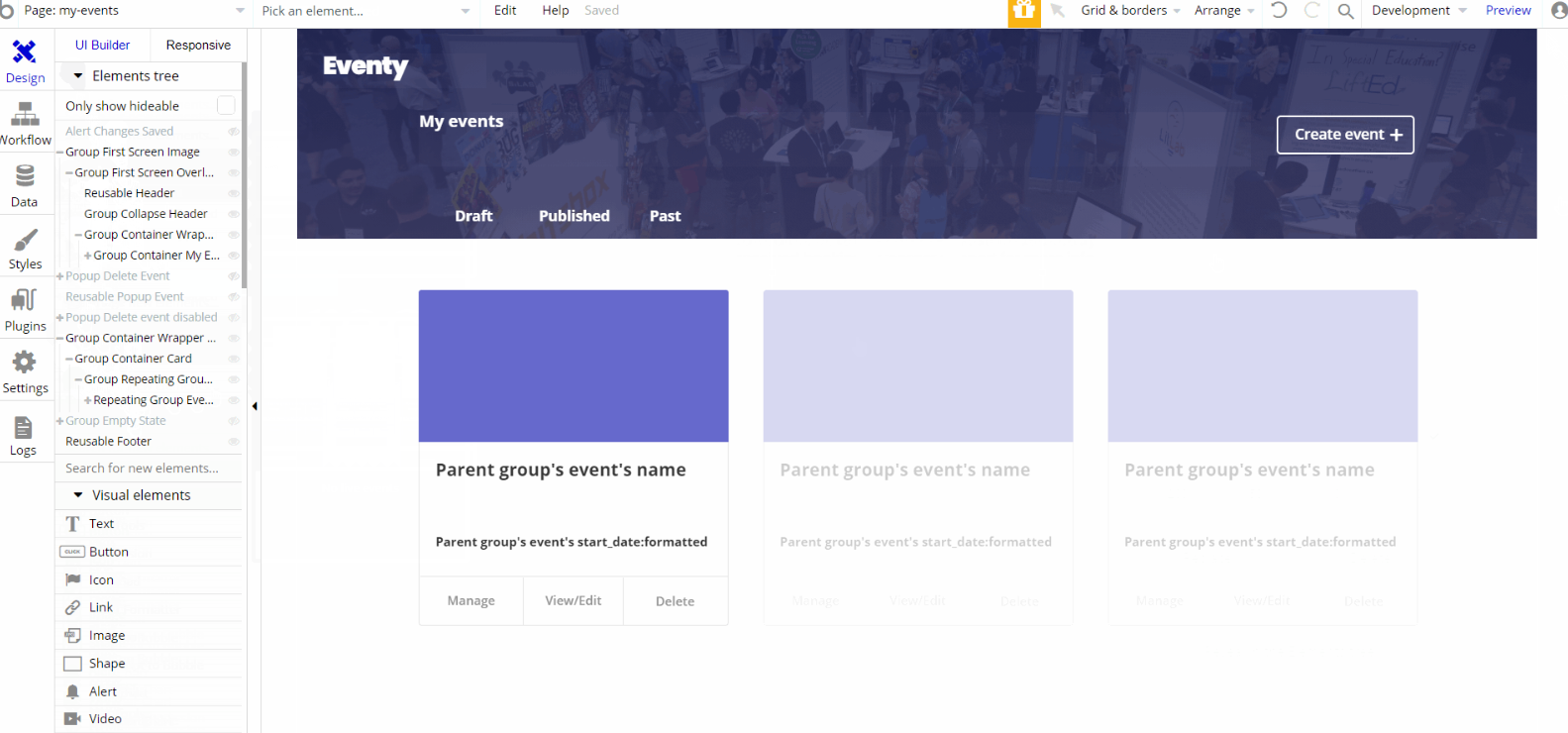Open the Plugins section
The width and height of the screenshot is (1568, 733).
(25, 311)
